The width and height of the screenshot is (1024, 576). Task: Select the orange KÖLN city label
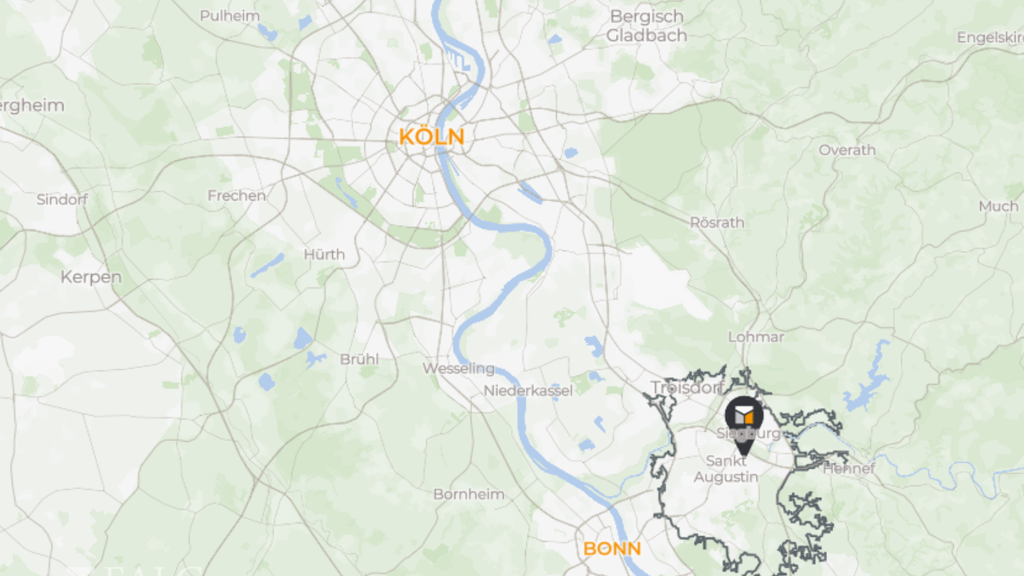point(432,137)
